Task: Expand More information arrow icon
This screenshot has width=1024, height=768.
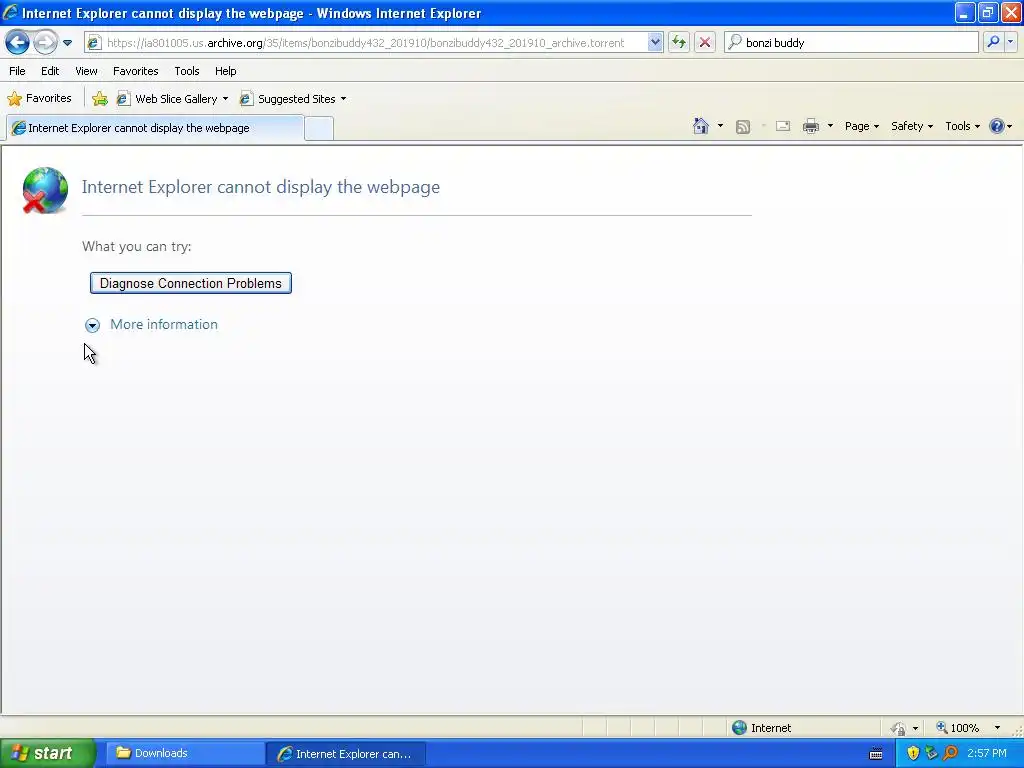Action: coord(92,325)
